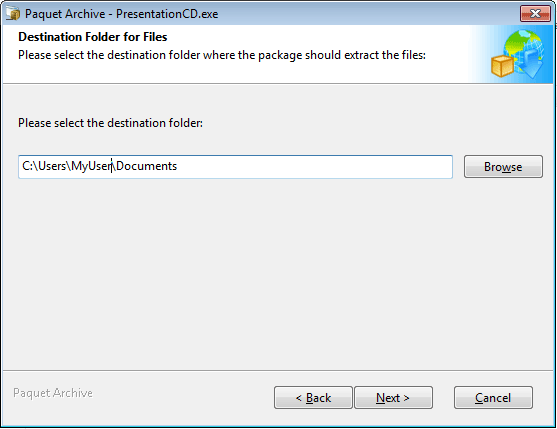Click the 'Destination Folder for Files' heading
Image resolution: width=557 pixels, height=429 pixels.
pyautogui.click(x=93, y=37)
